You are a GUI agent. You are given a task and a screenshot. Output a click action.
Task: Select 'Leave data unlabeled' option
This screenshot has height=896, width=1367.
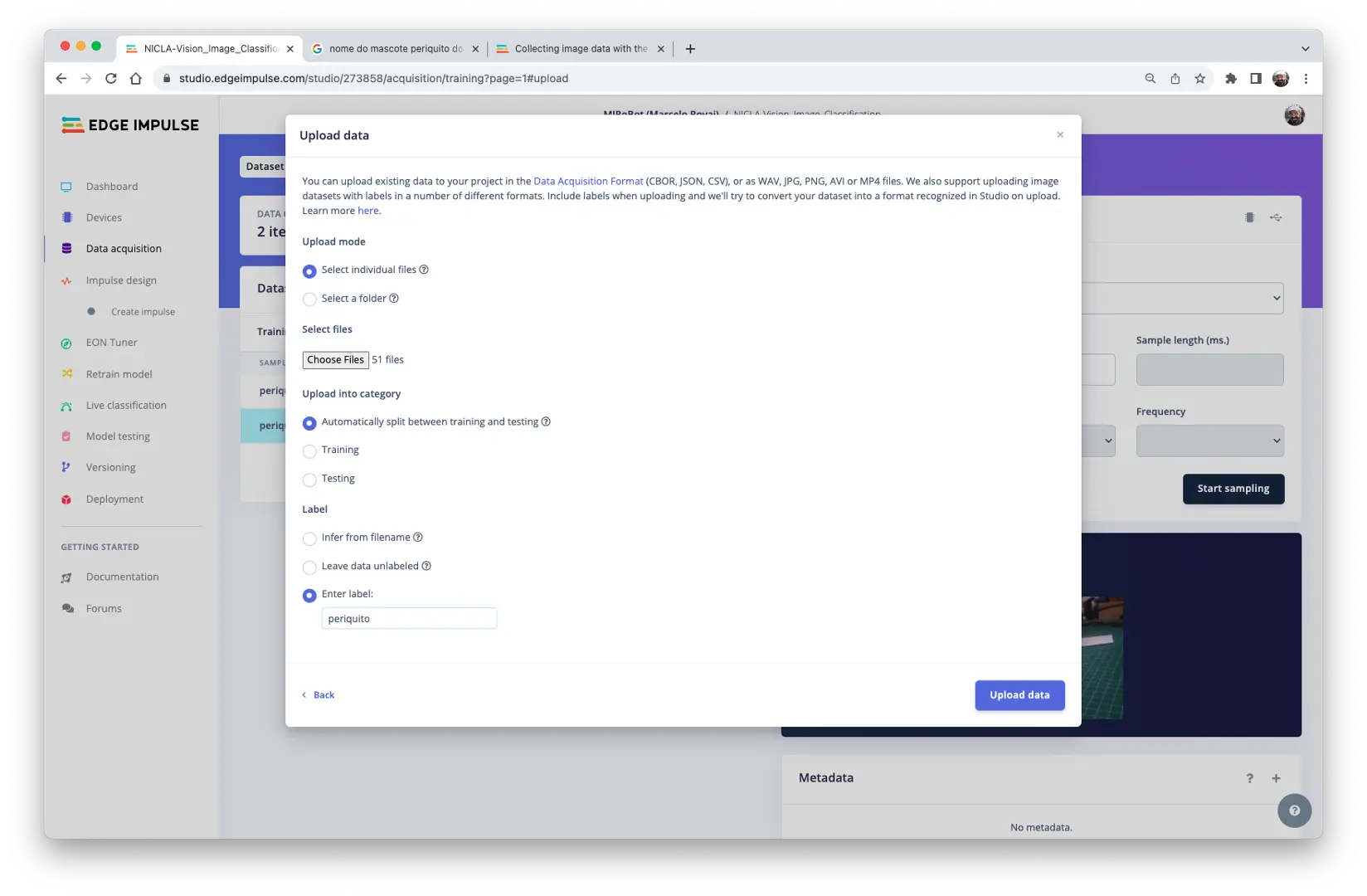309,567
